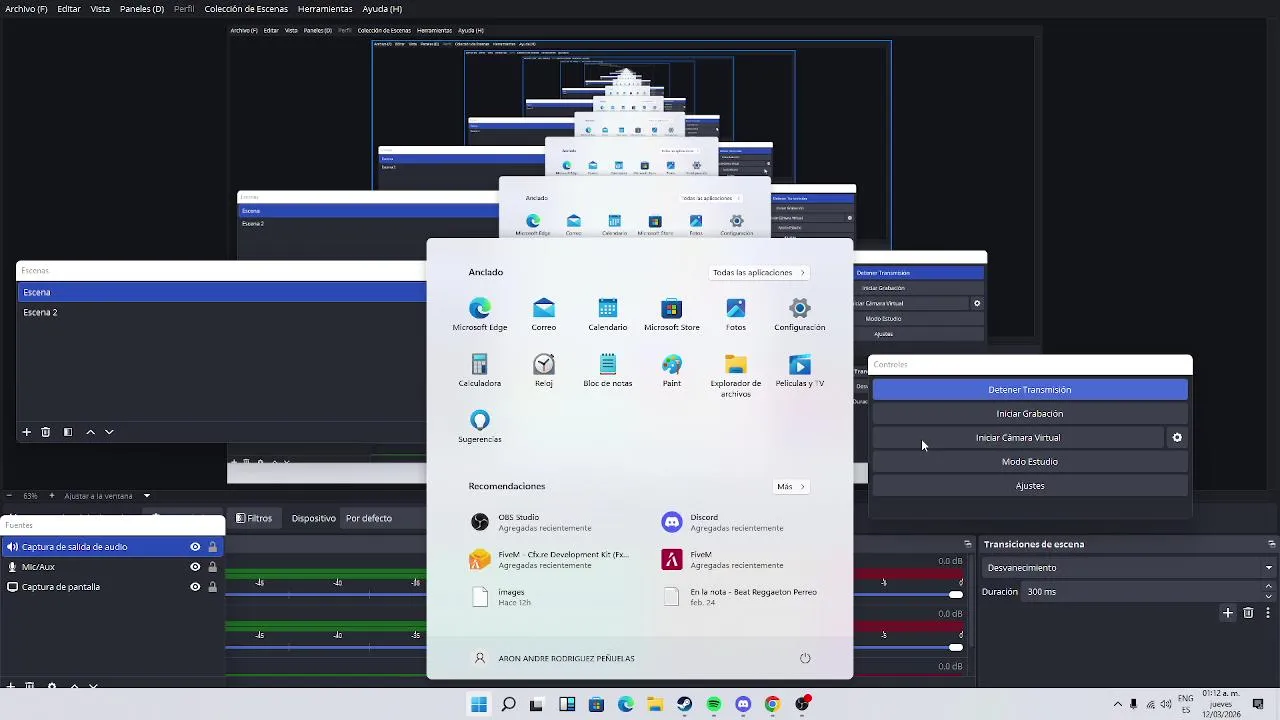The height and width of the screenshot is (720, 1280).
Task: Launch the Fotos app
Action: point(736,314)
